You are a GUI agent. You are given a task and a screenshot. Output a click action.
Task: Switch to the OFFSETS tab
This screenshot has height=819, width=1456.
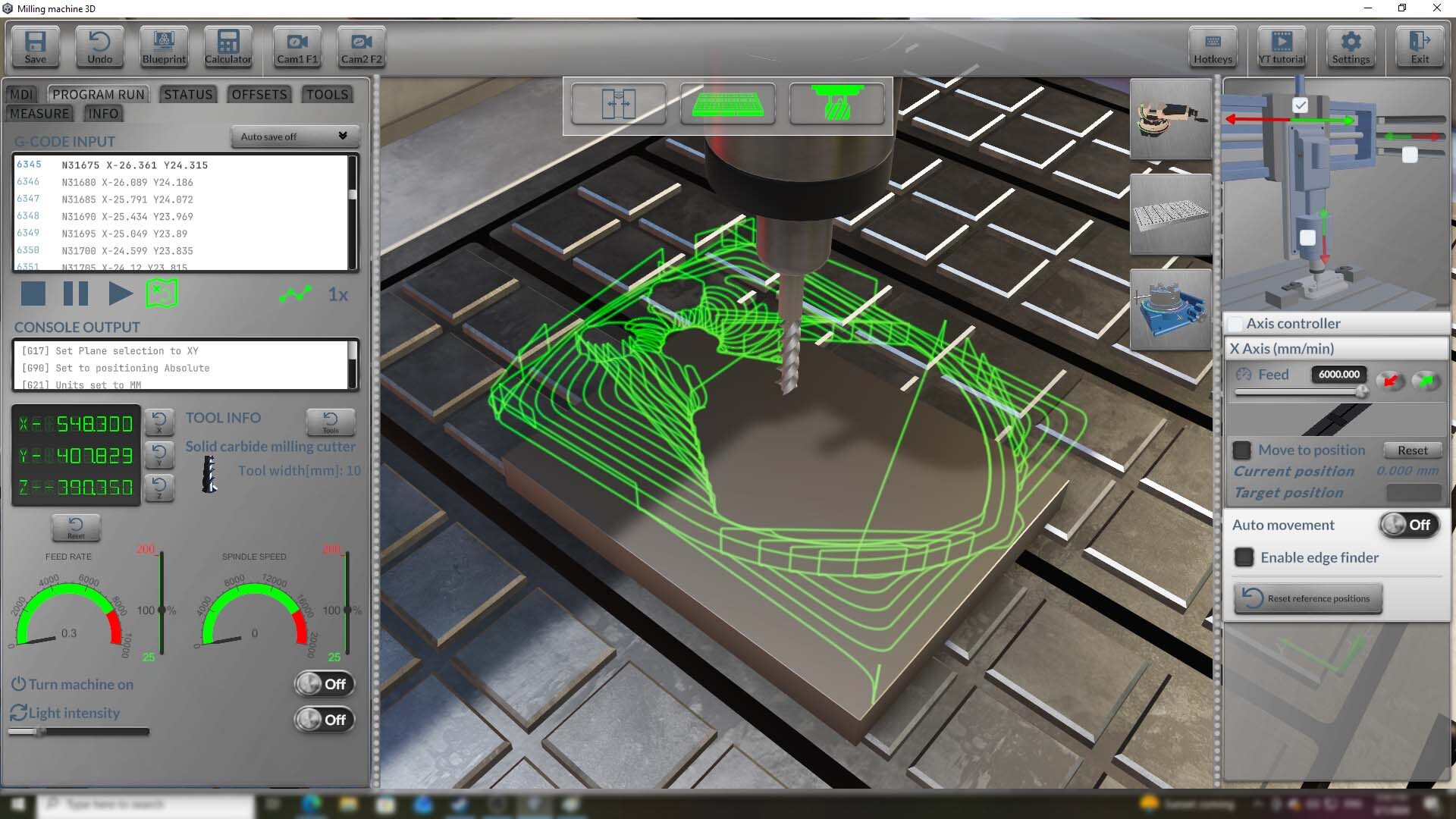pyautogui.click(x=259, y=94)
